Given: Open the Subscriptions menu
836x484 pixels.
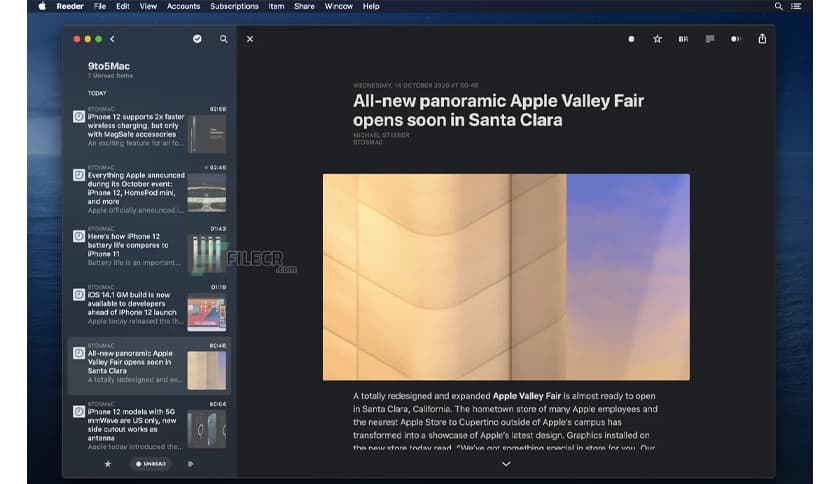Looking at the screenshot, I should [234, 6].
